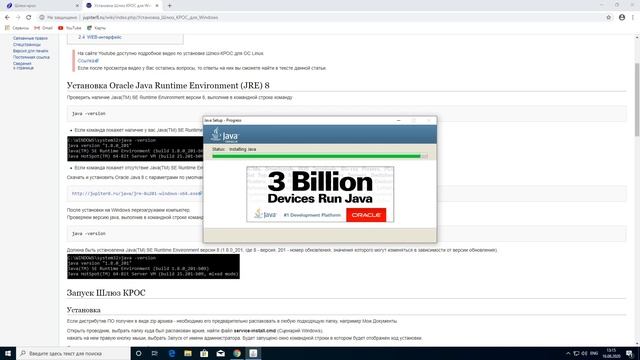Switch to Java installer taskbar icon
The width and height of the screenshot is (640, 360).
pyautogui.click(x=253, y=353)
